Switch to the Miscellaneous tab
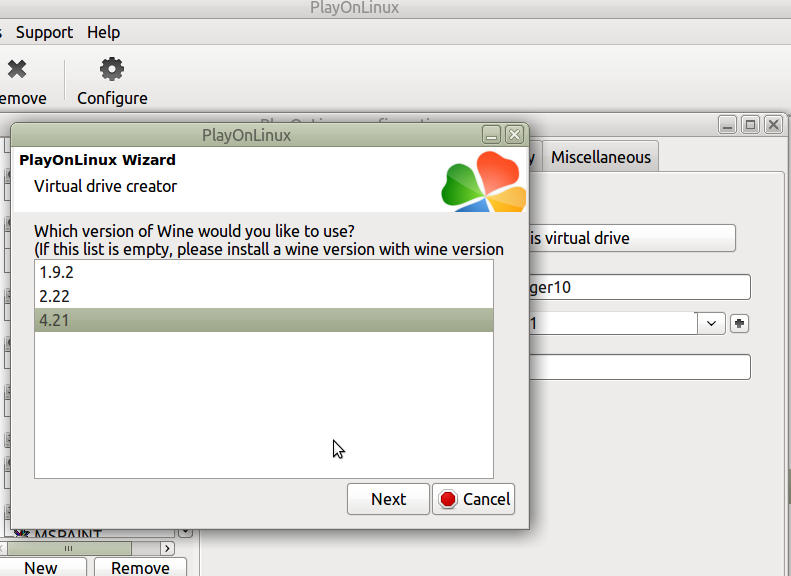791x576 pixels. (601, 157)
